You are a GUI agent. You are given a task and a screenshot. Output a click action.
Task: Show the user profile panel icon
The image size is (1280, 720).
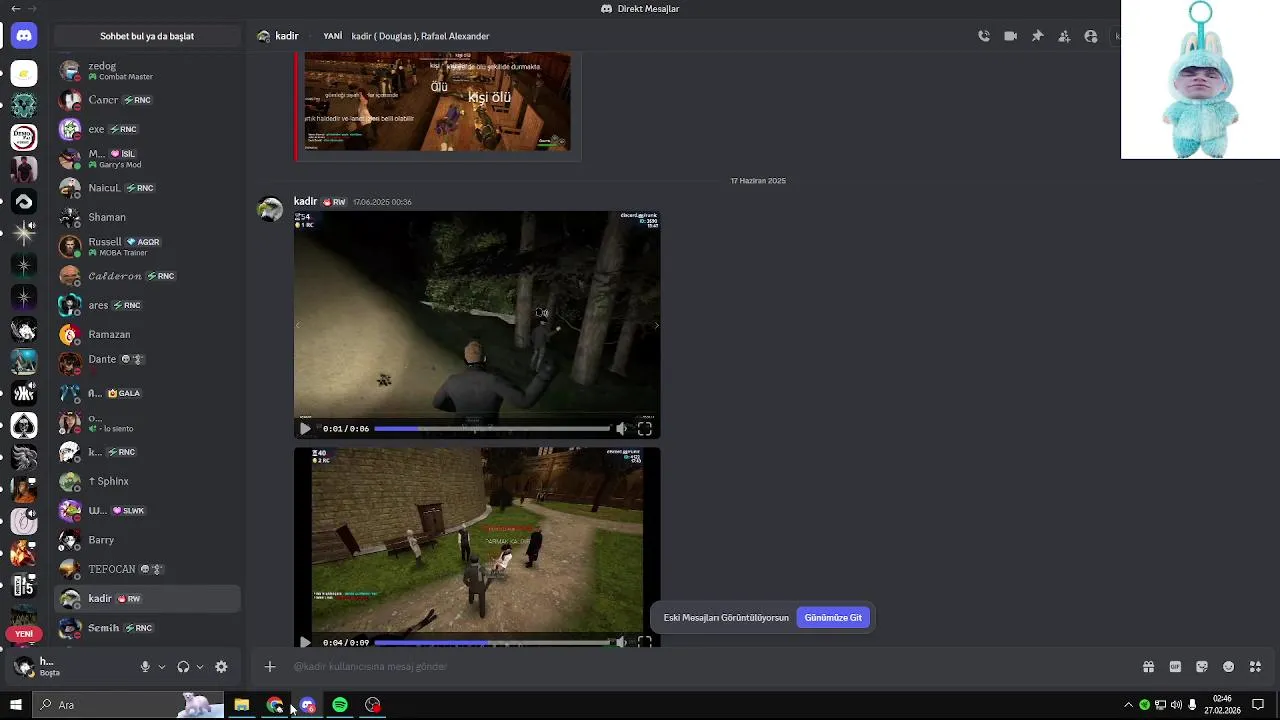tap(1091, 36)
